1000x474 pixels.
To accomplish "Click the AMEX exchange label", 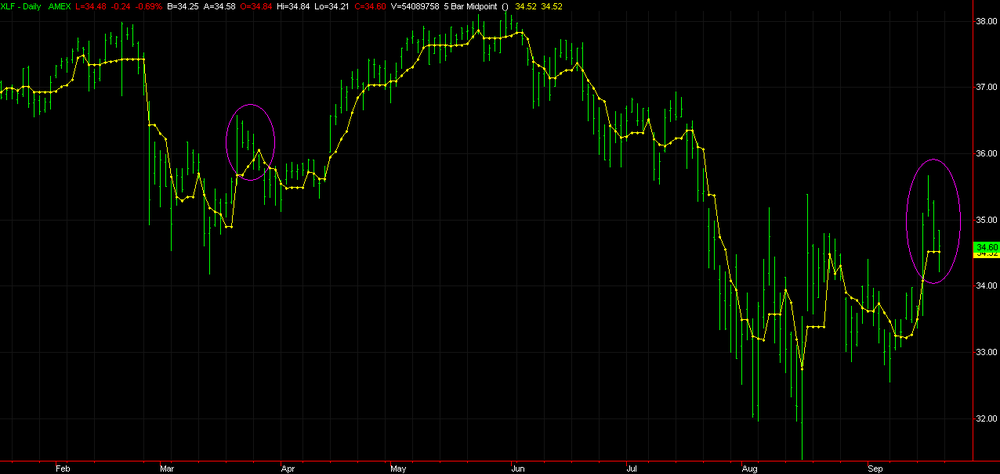I will click(59, 6).
